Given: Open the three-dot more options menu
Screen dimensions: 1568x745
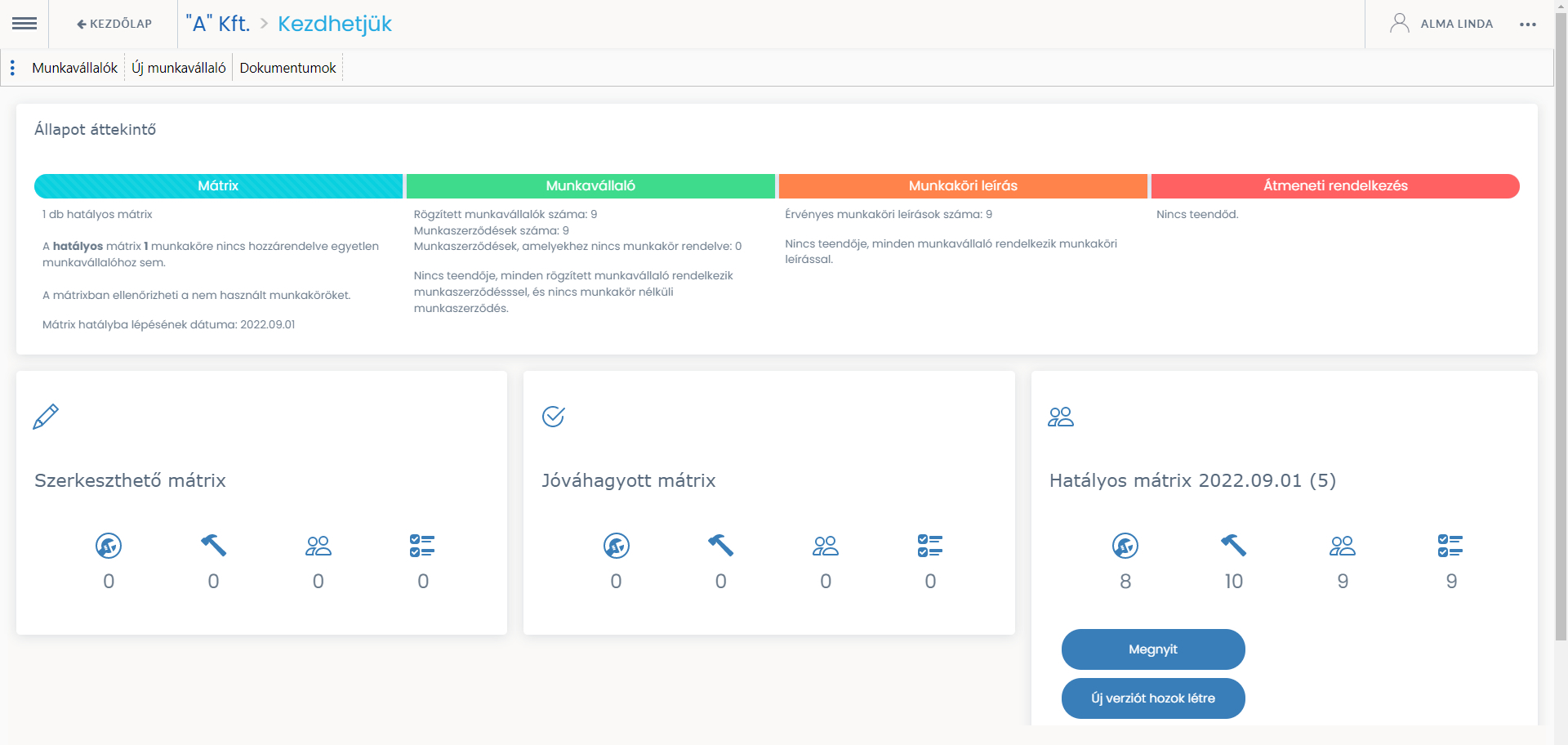Looking at the screenshot, I should pyautogui.click(x=1527, y=25).
